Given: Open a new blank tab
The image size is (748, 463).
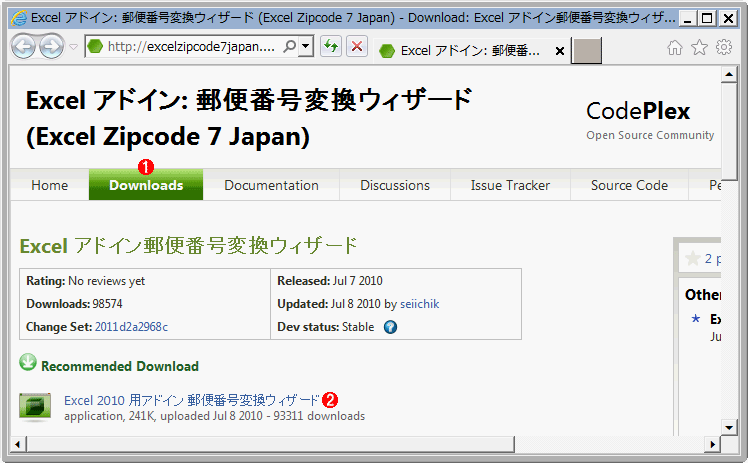Looking at the screenshot, I should [587, 51].
